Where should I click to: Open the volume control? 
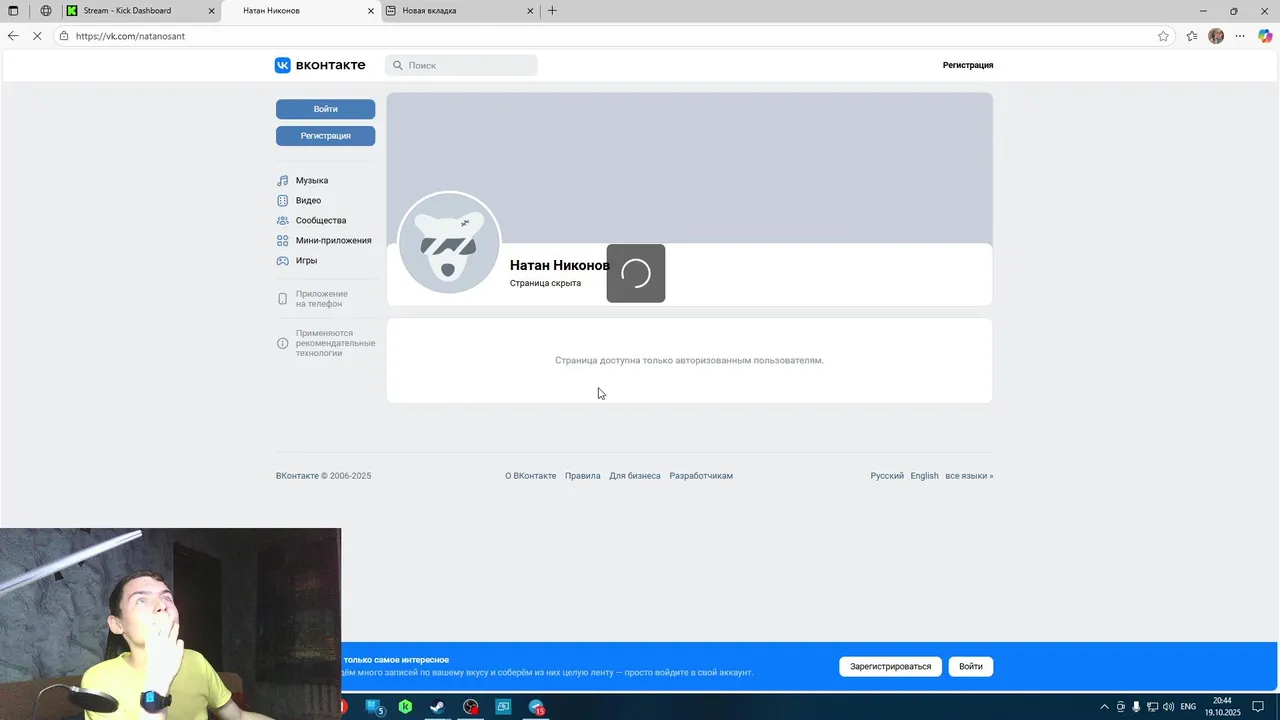1168,707
